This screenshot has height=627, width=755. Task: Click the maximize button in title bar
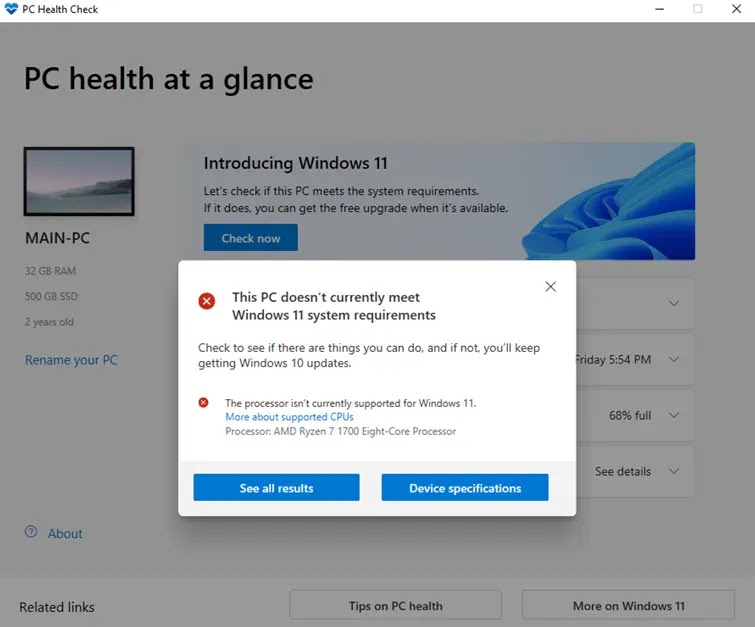697,9
